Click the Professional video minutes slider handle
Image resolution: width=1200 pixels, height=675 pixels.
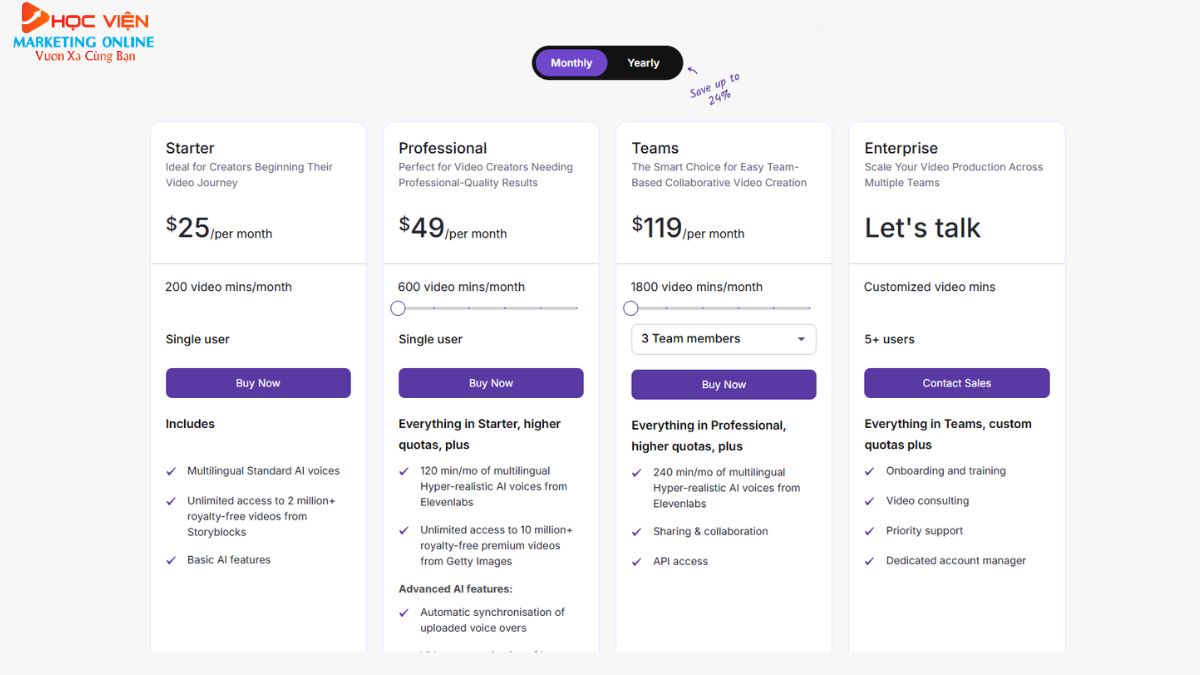tap(398, 308)
